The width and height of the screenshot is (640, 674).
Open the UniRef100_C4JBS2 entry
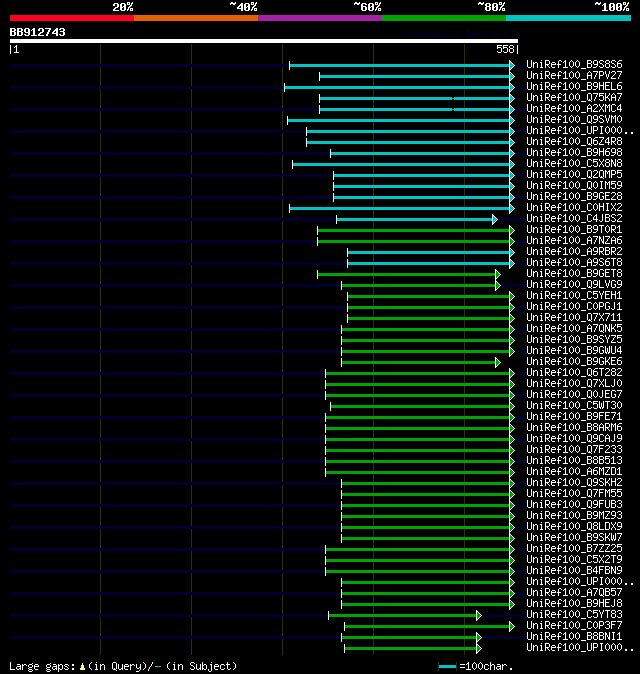tap(574, 219)
